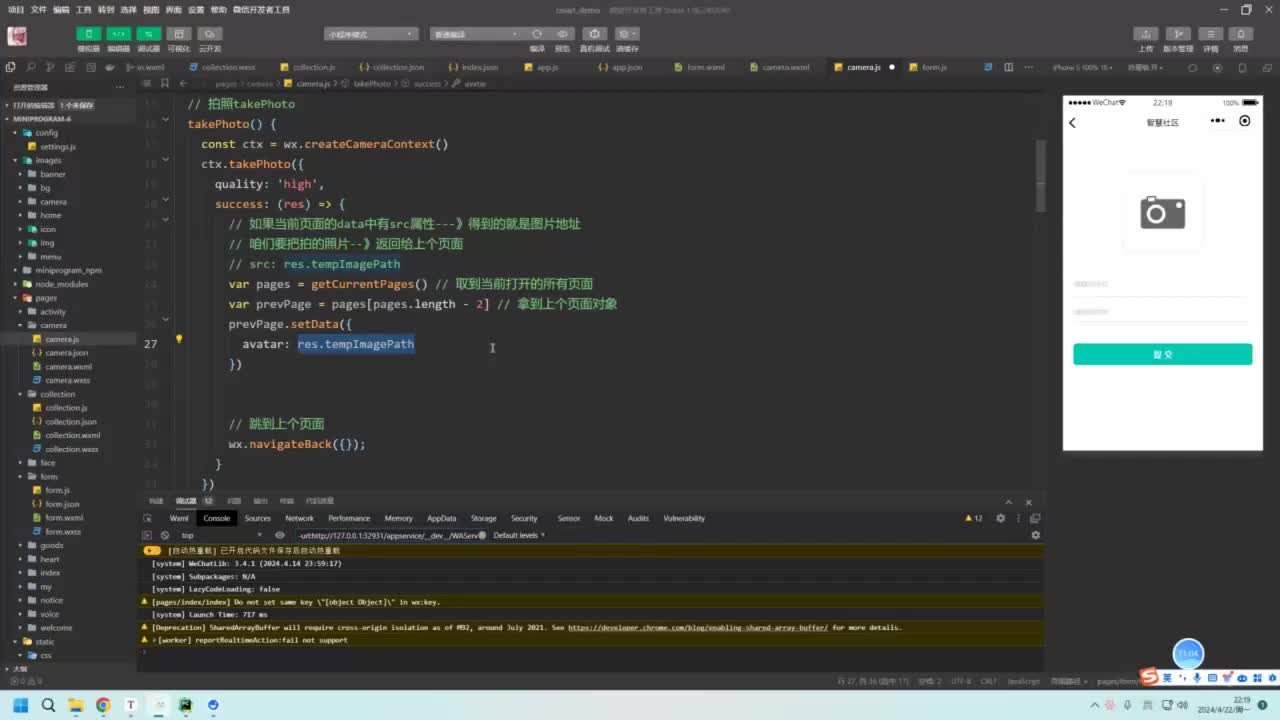Toggle the debugger panel button
The image size is (1280, 720).
tap(149, 34)
